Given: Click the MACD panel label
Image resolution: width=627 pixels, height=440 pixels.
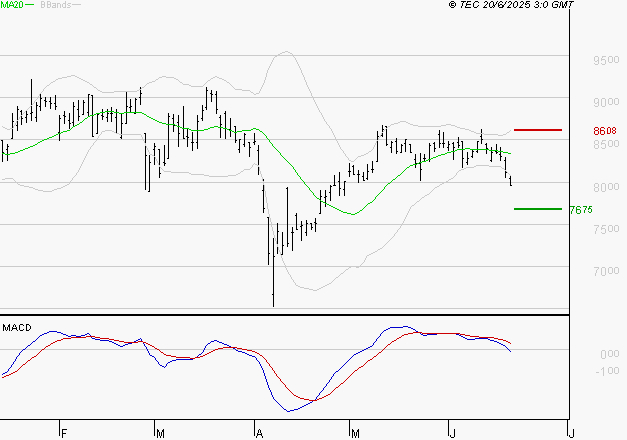Looking at the screenshot, I should point(18,327).
